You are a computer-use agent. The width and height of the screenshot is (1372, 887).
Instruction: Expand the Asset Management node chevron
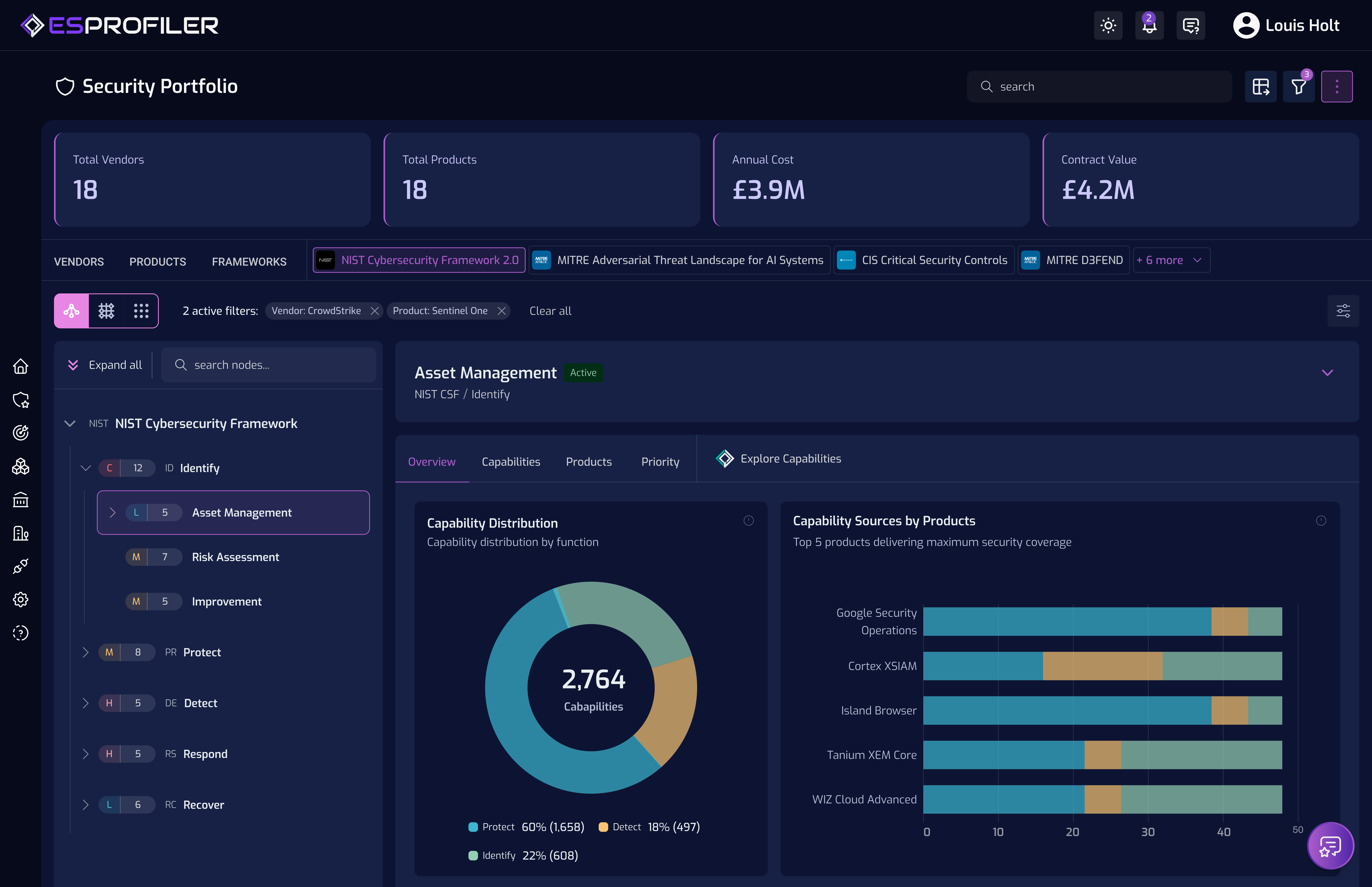[x=113, y=513]
